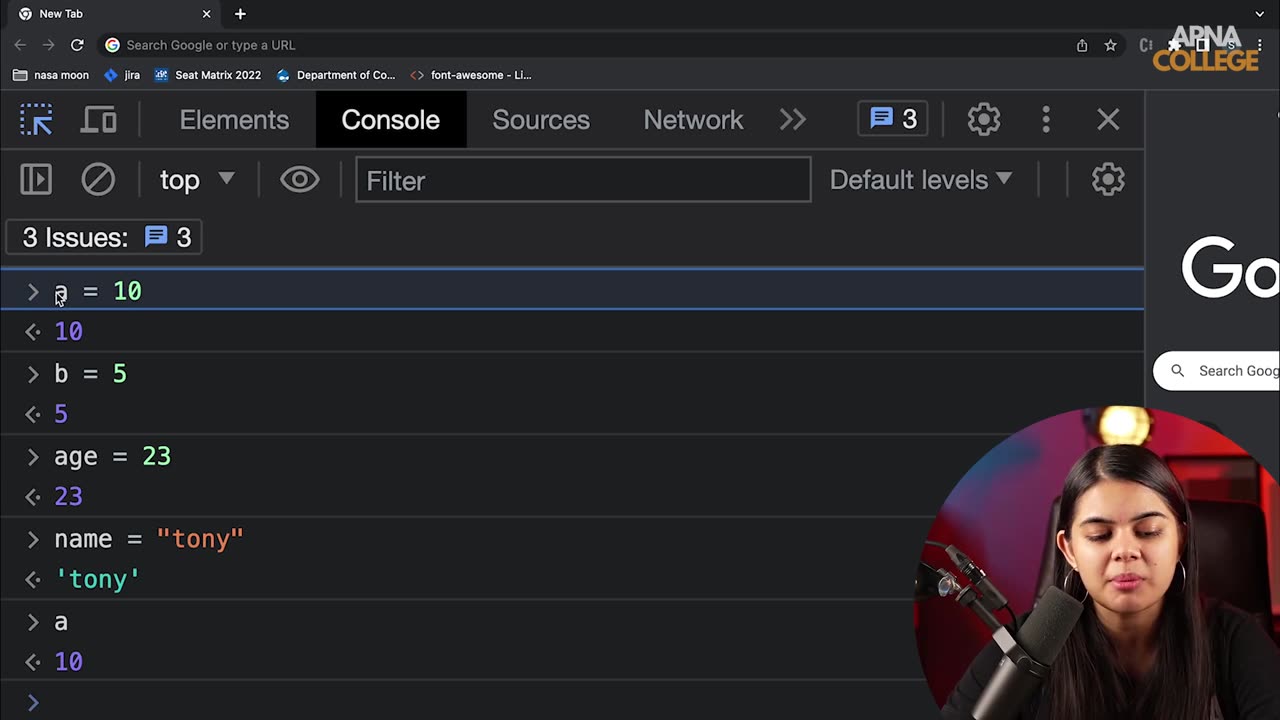The width and height of the screenshot is (1280, 720).
Task: Show the console sidebar panel
Action: click(36, 180)
